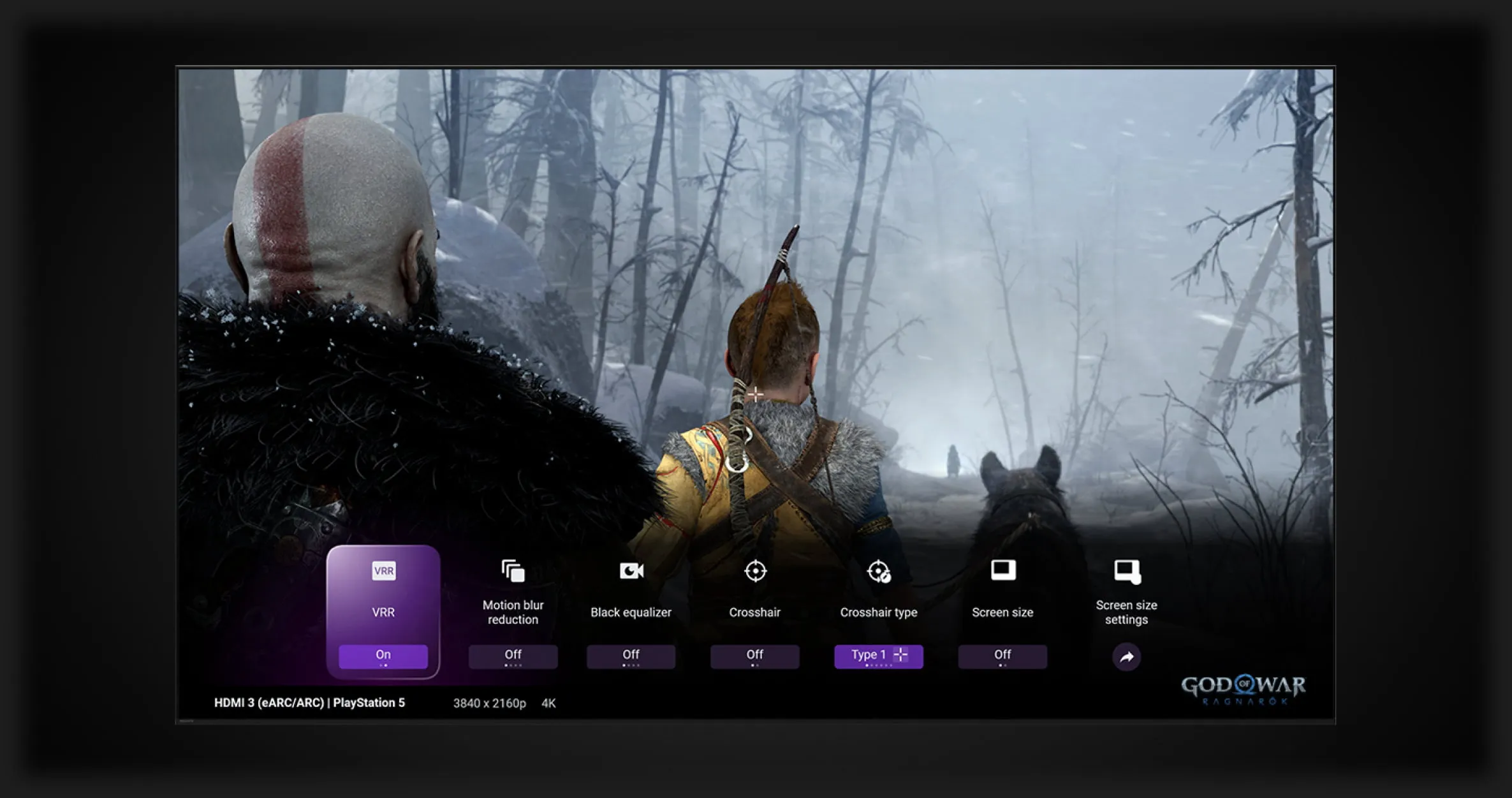Click the Screen size settings icon
The height and width of the screenshot is (798, 1512).
pyautogui.click(x=1127, y=572)
